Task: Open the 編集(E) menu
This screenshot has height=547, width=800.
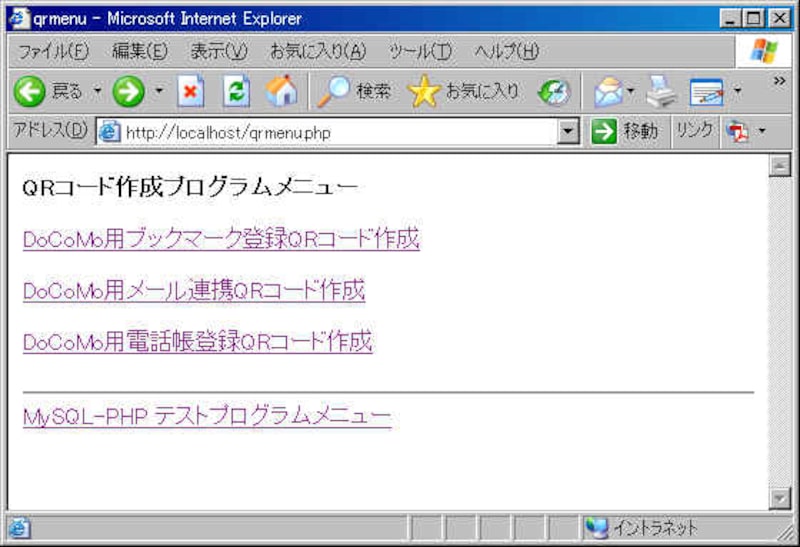Action: tap(139, 51)
